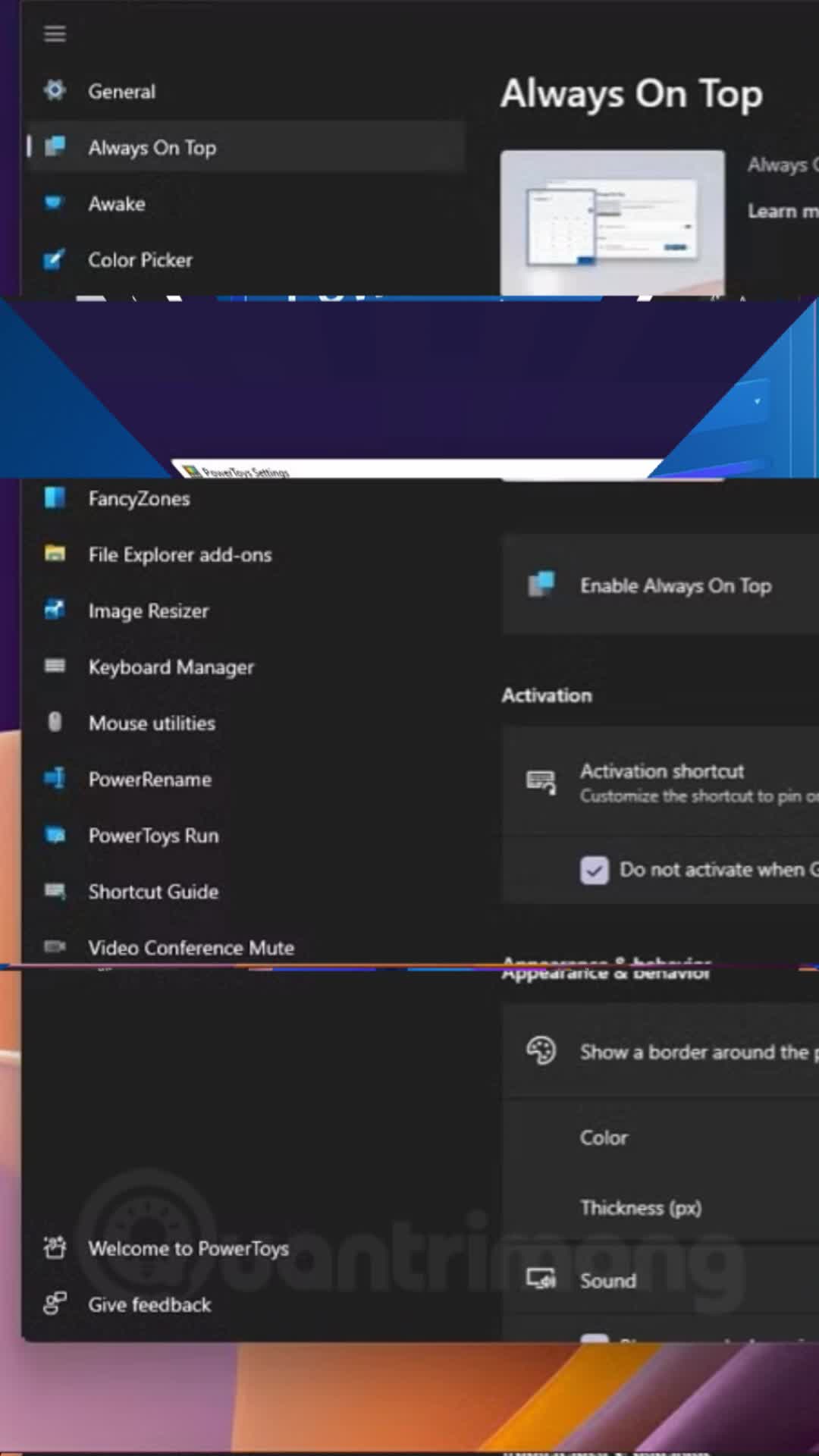The image size is (819, 1456).
Task: Click the Enable Always On Top label
Action: tap(676, 585)
